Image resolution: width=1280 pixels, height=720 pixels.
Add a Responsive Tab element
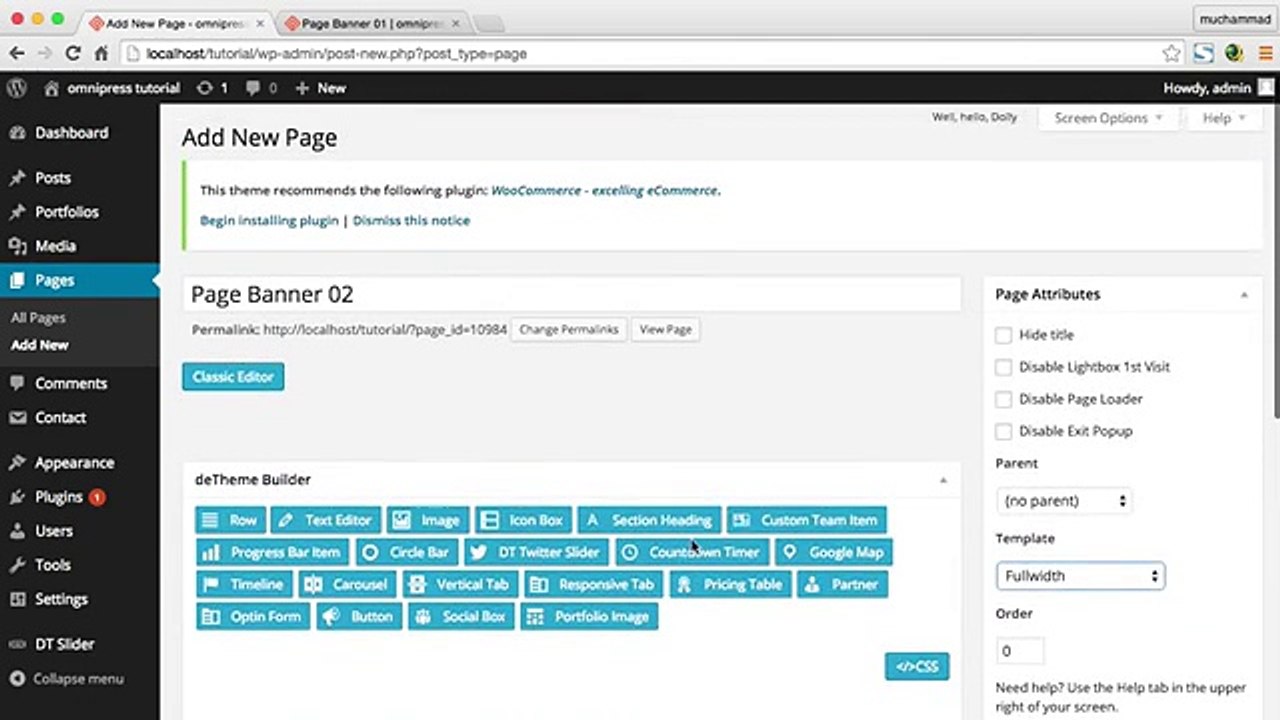pyautogui.click(x=593, y=584)
